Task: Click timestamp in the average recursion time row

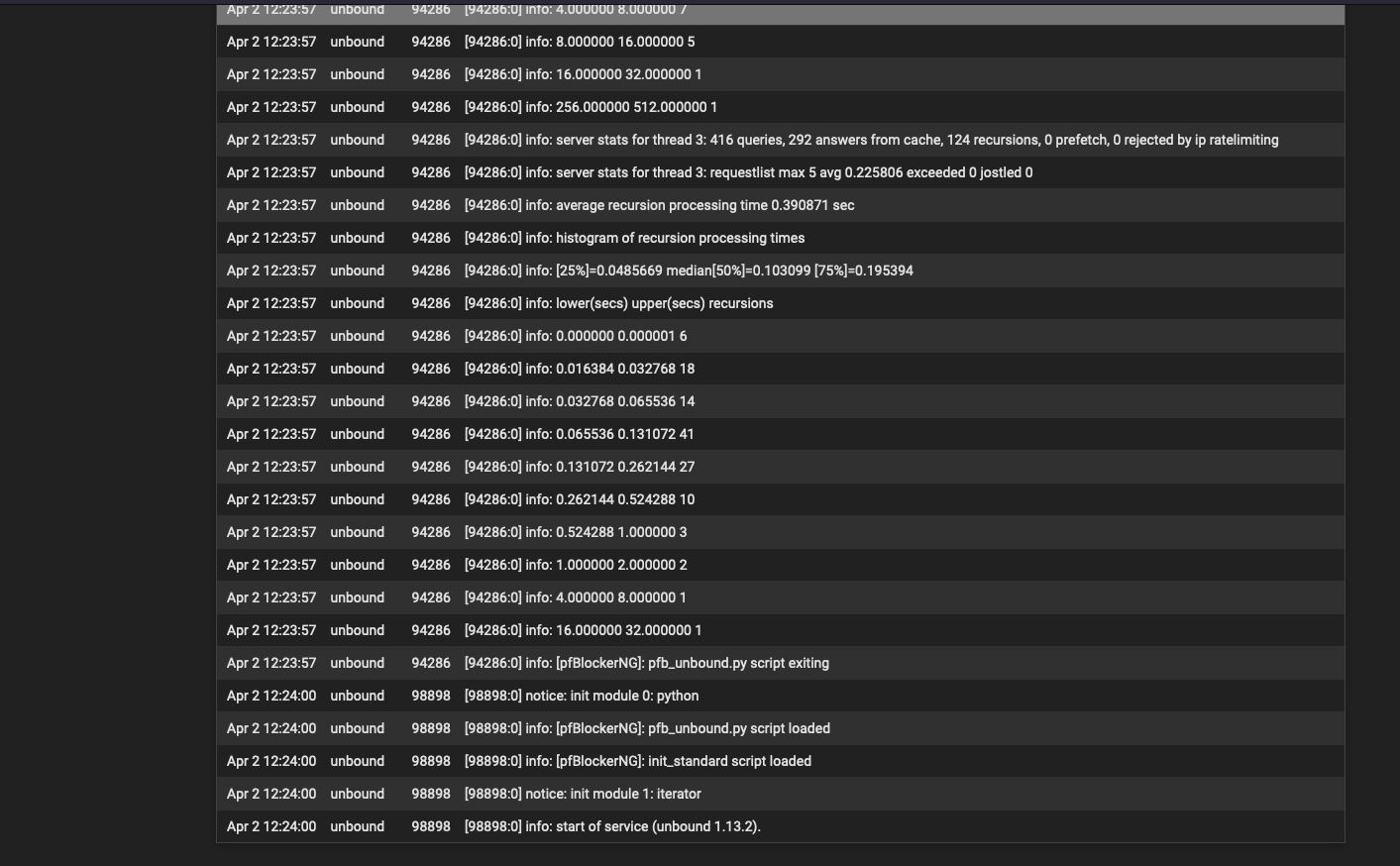Action: [271, 205]
